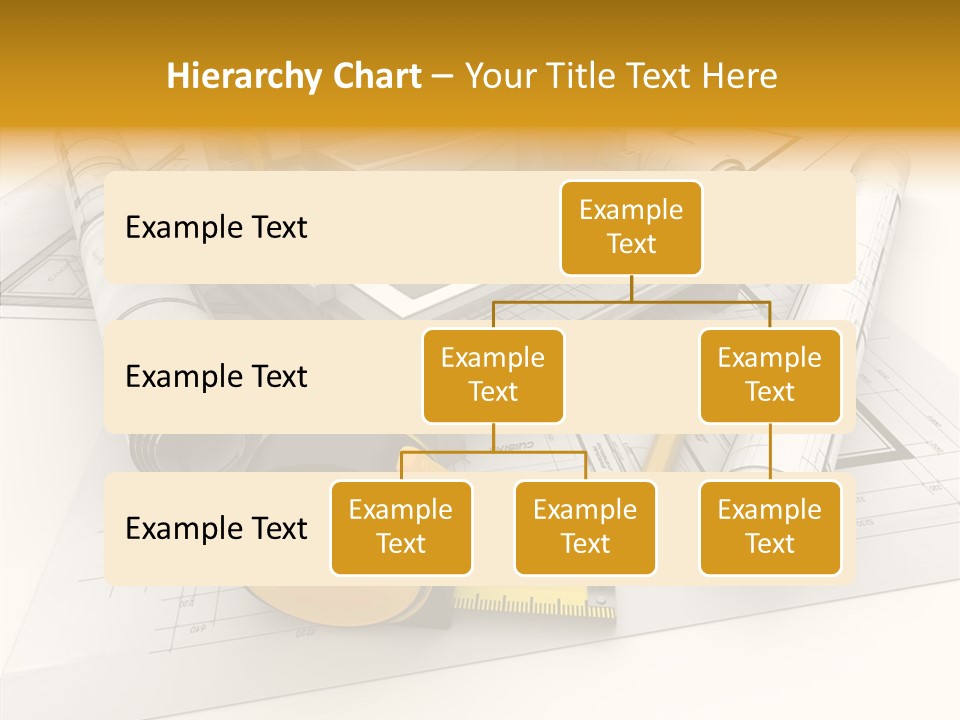960x720 pixels.
Task: Select the bottom-row leftmost Example Text box
Action: click(401, 528)
